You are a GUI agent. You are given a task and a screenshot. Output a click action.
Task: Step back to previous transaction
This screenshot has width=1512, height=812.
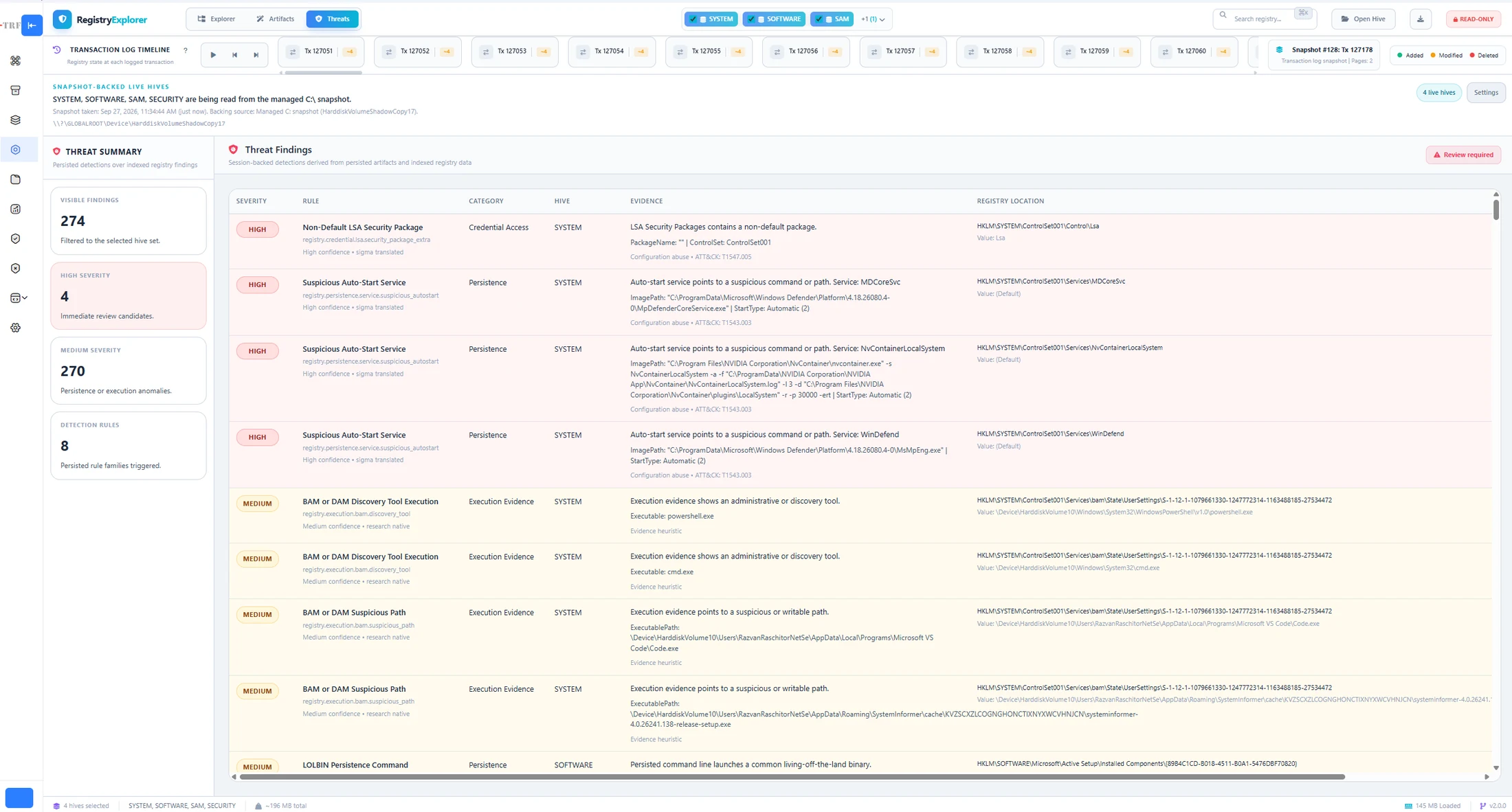[234, 55]
